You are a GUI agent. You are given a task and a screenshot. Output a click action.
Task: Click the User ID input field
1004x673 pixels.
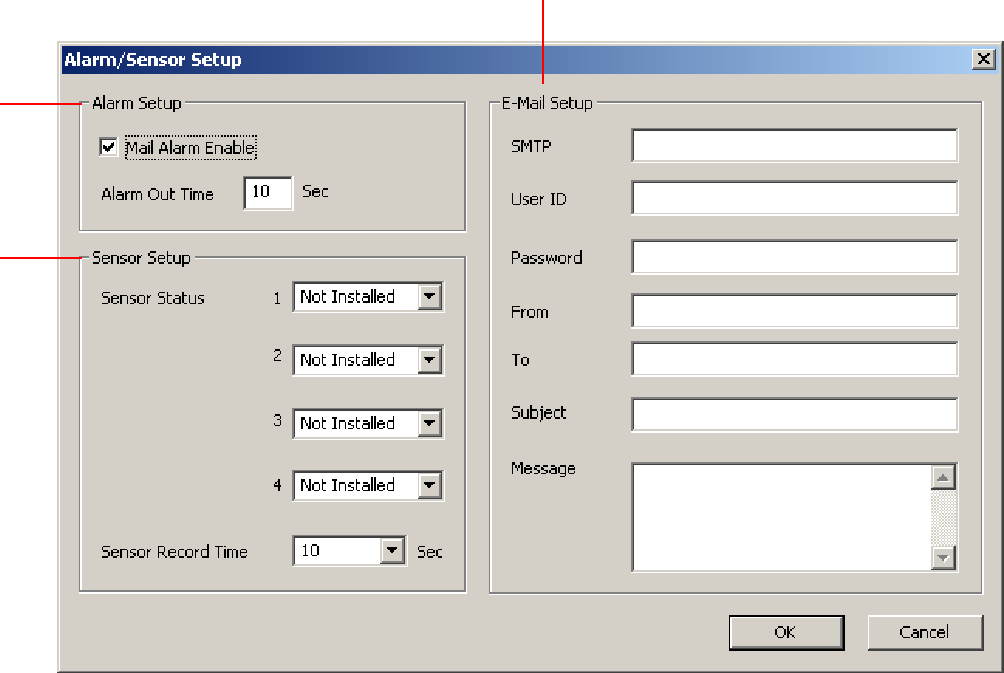tap(795, 198)
